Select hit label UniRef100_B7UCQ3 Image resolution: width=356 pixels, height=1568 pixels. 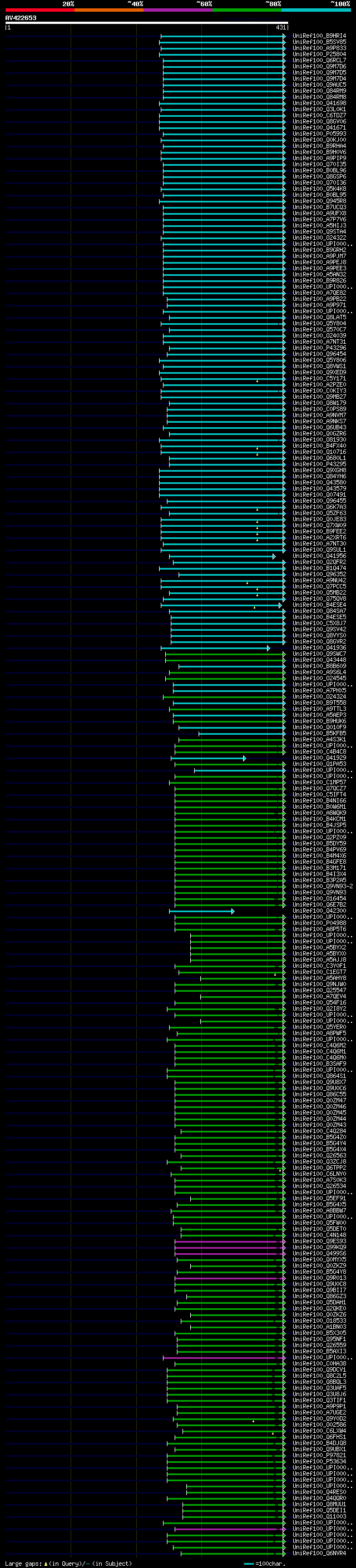pyautogui.click(x=319, y=207)
